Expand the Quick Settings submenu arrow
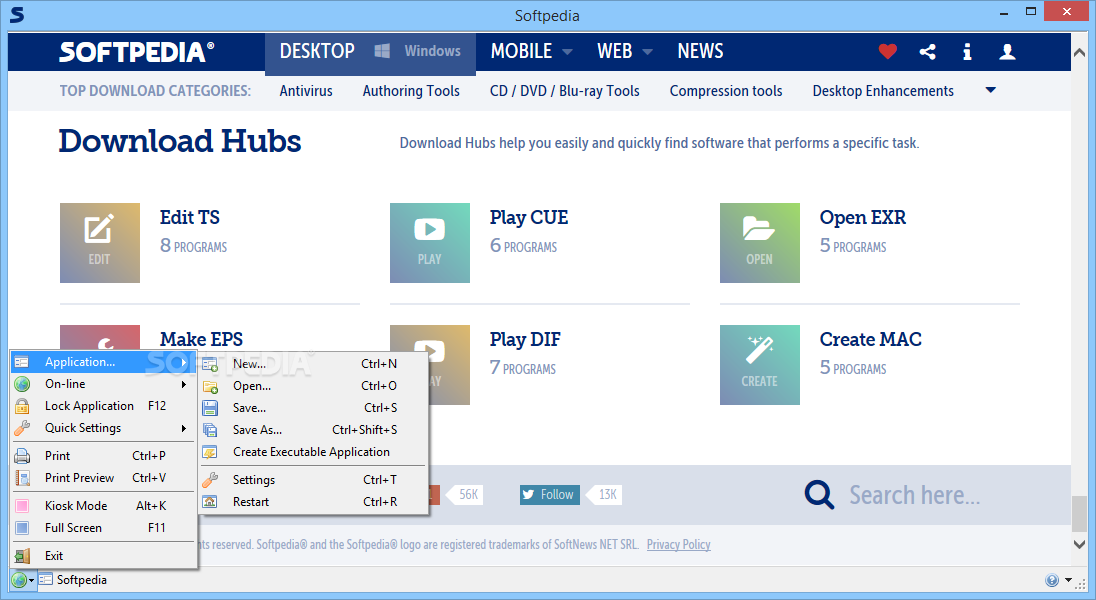This screenshot has height=600, width=1096. tap(184, 428)
